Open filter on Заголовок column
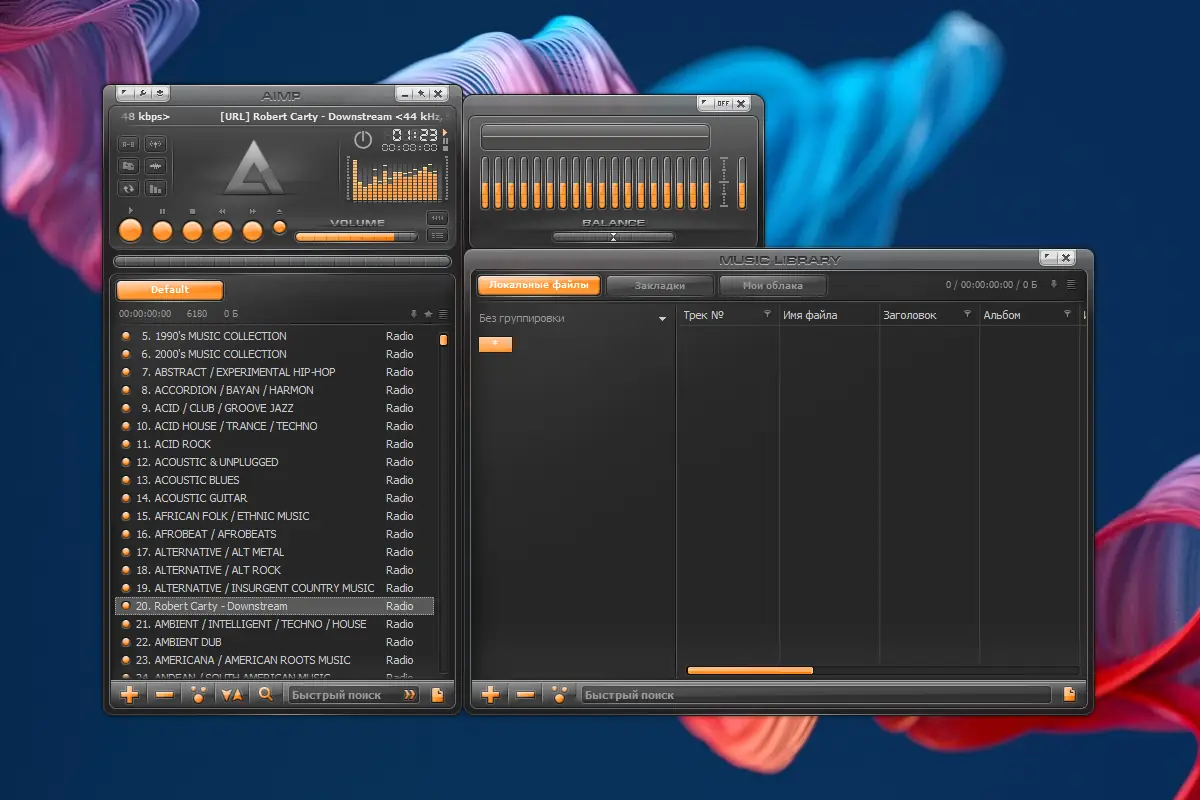Image resolution: width=1200 pixels, height=800 pixels. [x=967, y=313]
